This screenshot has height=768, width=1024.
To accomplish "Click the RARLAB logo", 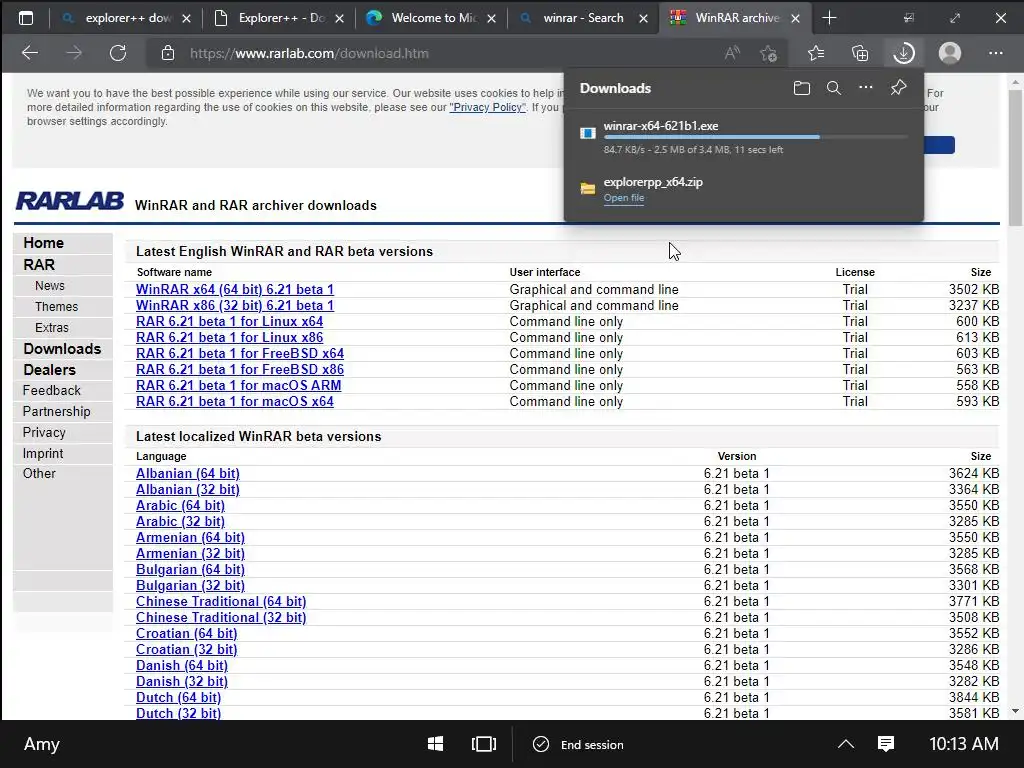I will [x=70, y=201].
